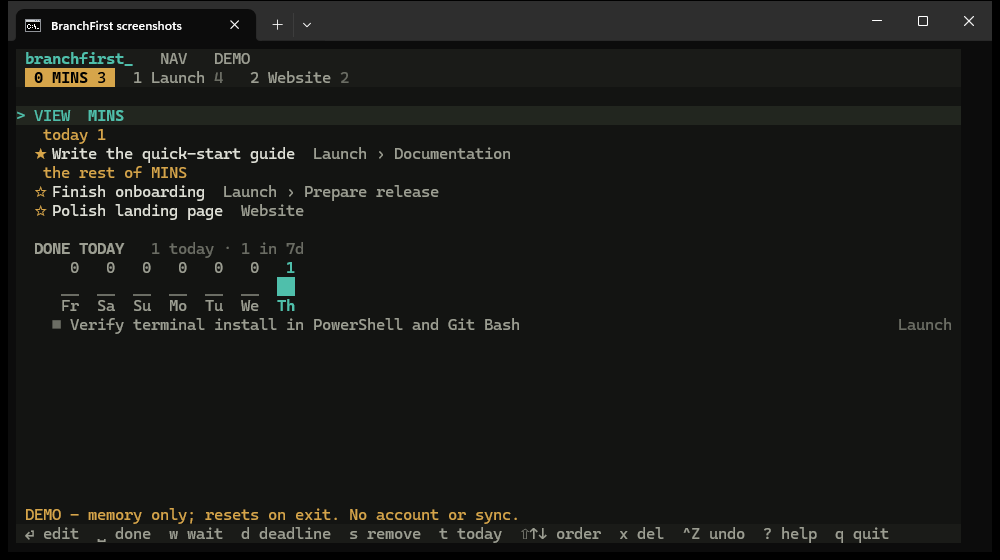Select the Polish landing page task
1000x560 pixels.
point(137,211)
